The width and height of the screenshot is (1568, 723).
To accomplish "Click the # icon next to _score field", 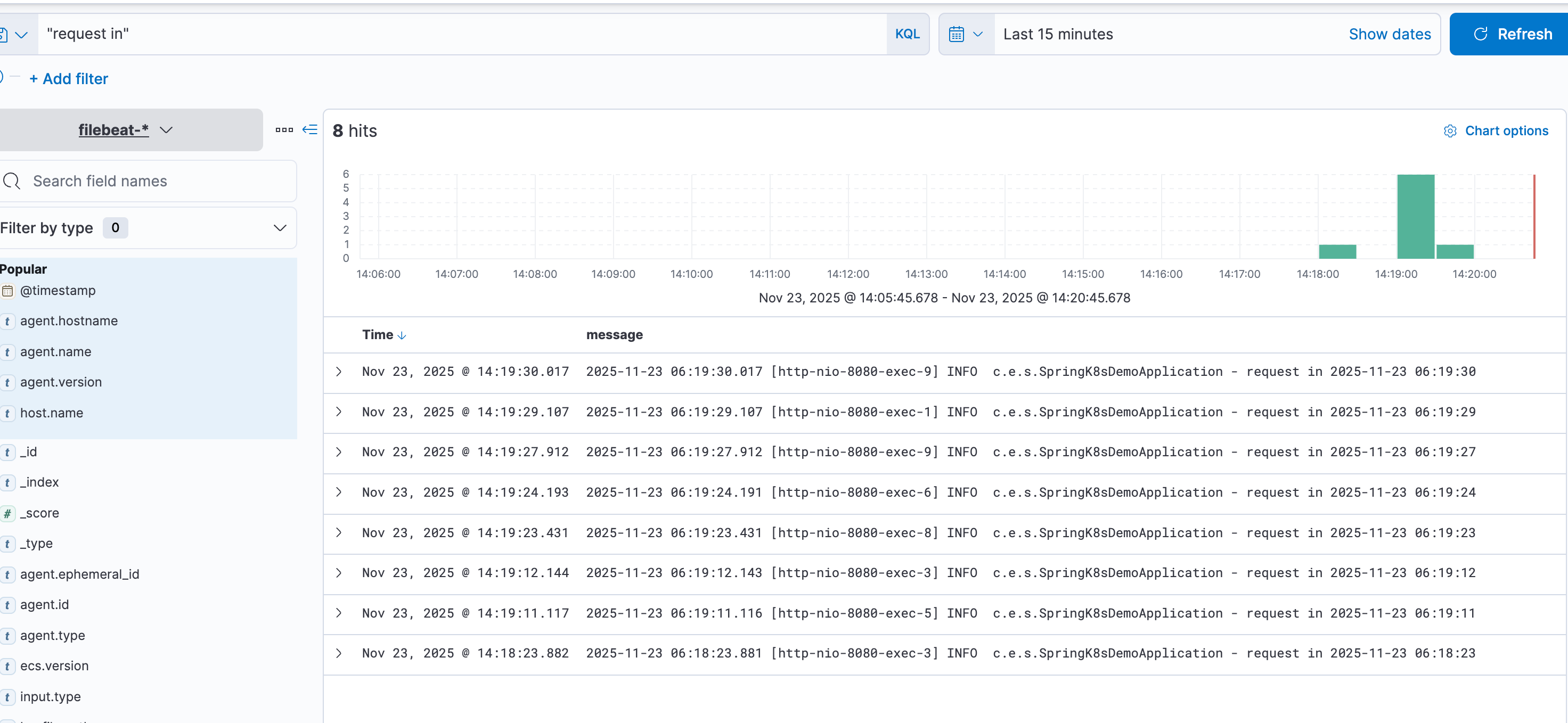I will (x=7, y=513).
